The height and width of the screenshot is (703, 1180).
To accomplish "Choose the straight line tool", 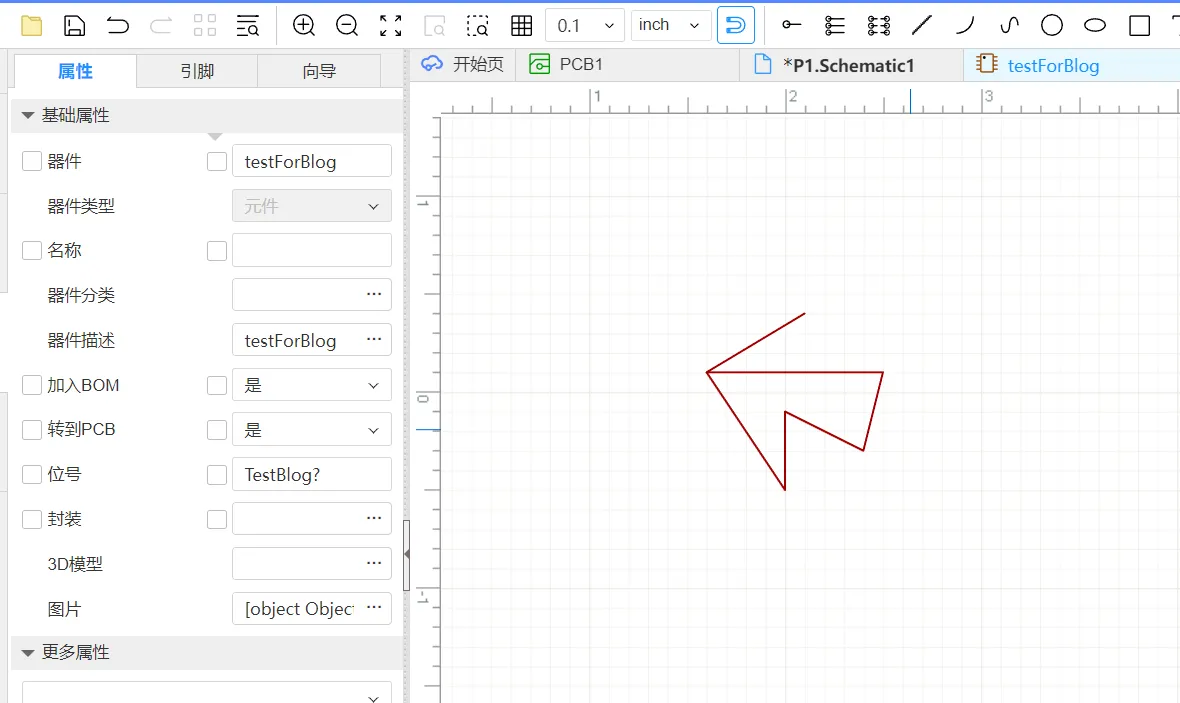I will point(922,26).
